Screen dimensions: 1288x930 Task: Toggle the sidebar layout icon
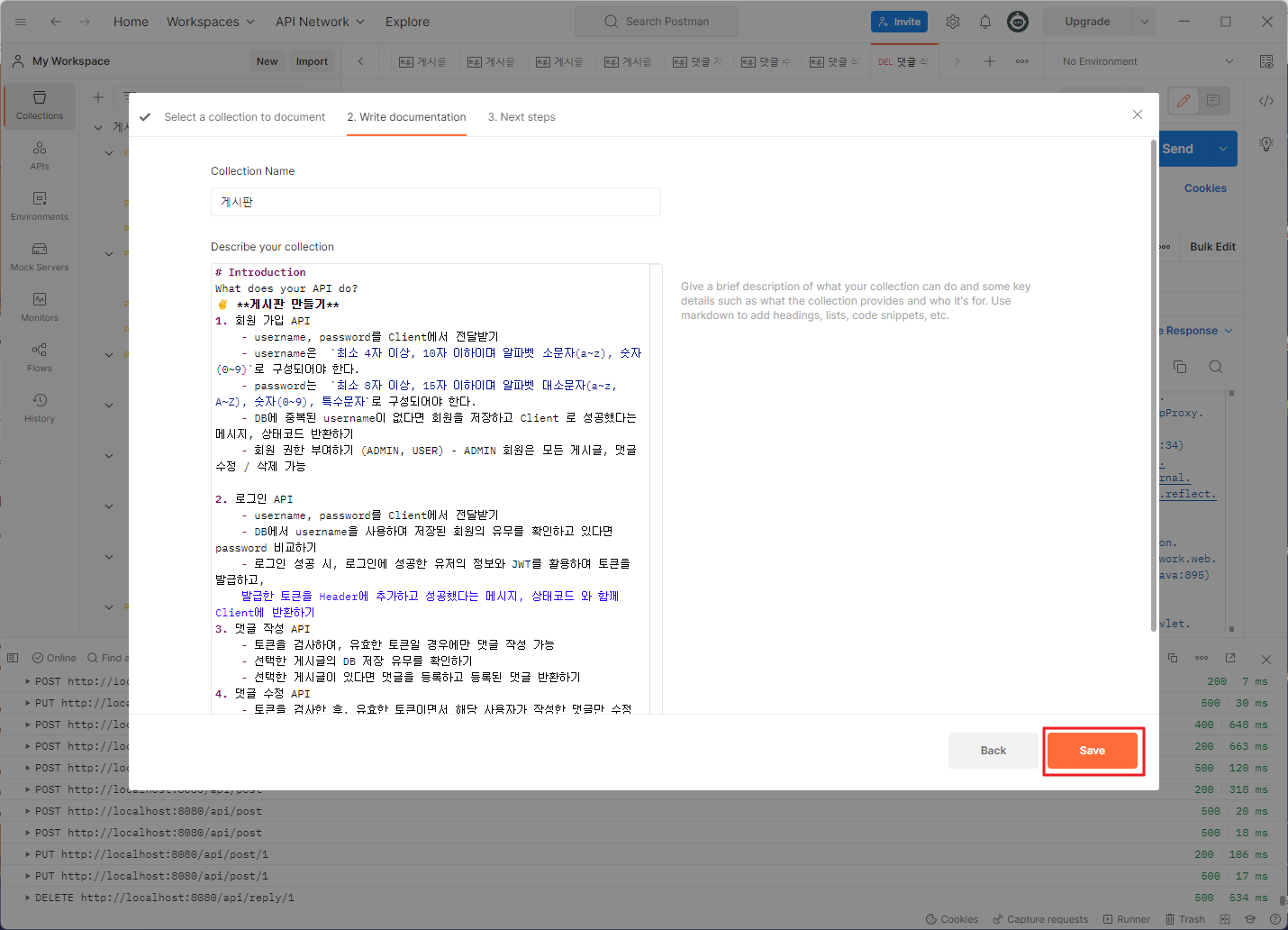13,658
